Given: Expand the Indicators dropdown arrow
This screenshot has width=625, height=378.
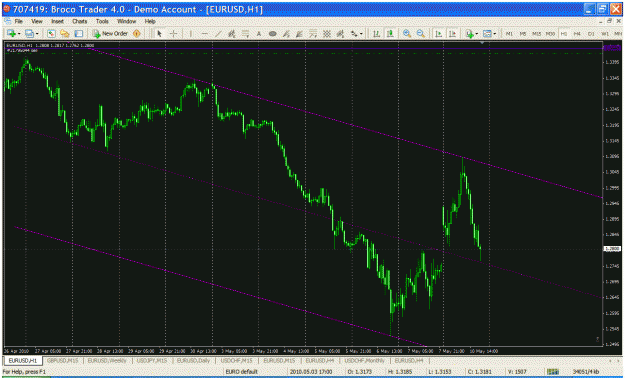Looking at the screenshot, I should coord(477,34).
